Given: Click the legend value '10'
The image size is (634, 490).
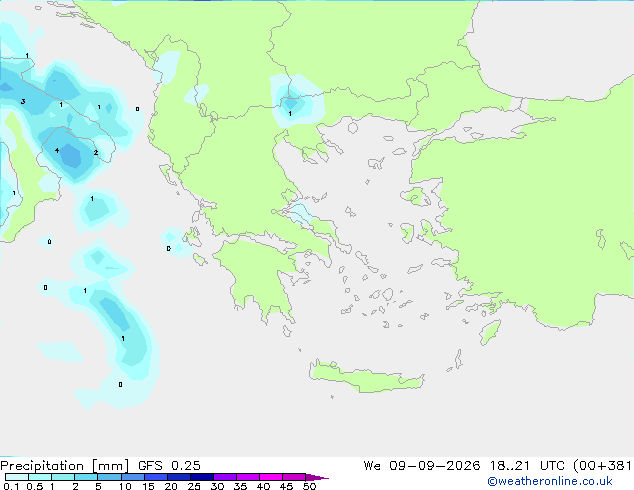Looking at the screenshot, I should pos(125,486).
